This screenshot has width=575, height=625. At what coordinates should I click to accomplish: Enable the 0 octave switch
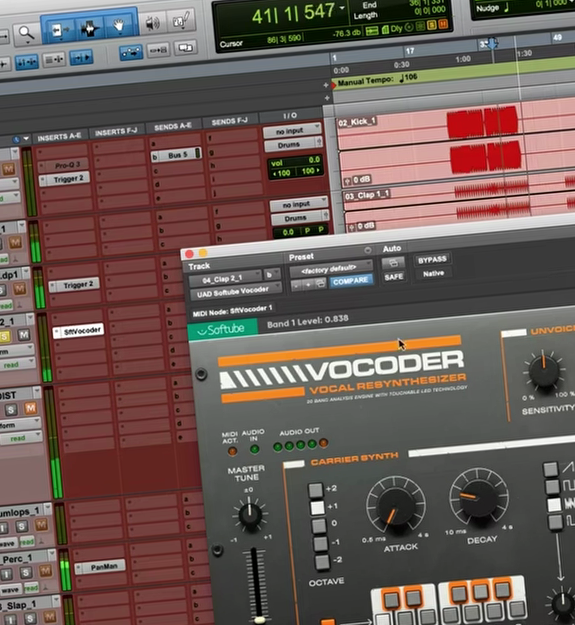coord(319,525)
